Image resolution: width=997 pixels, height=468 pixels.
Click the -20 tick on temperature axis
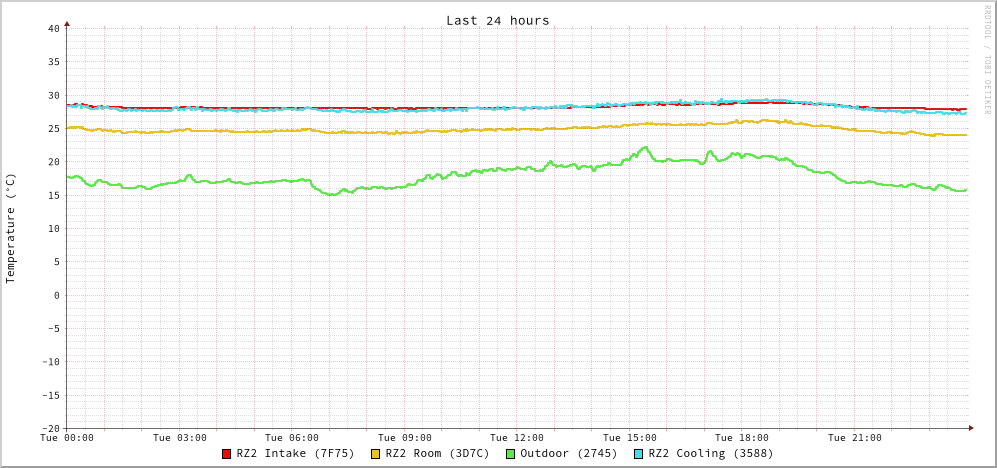50,428
